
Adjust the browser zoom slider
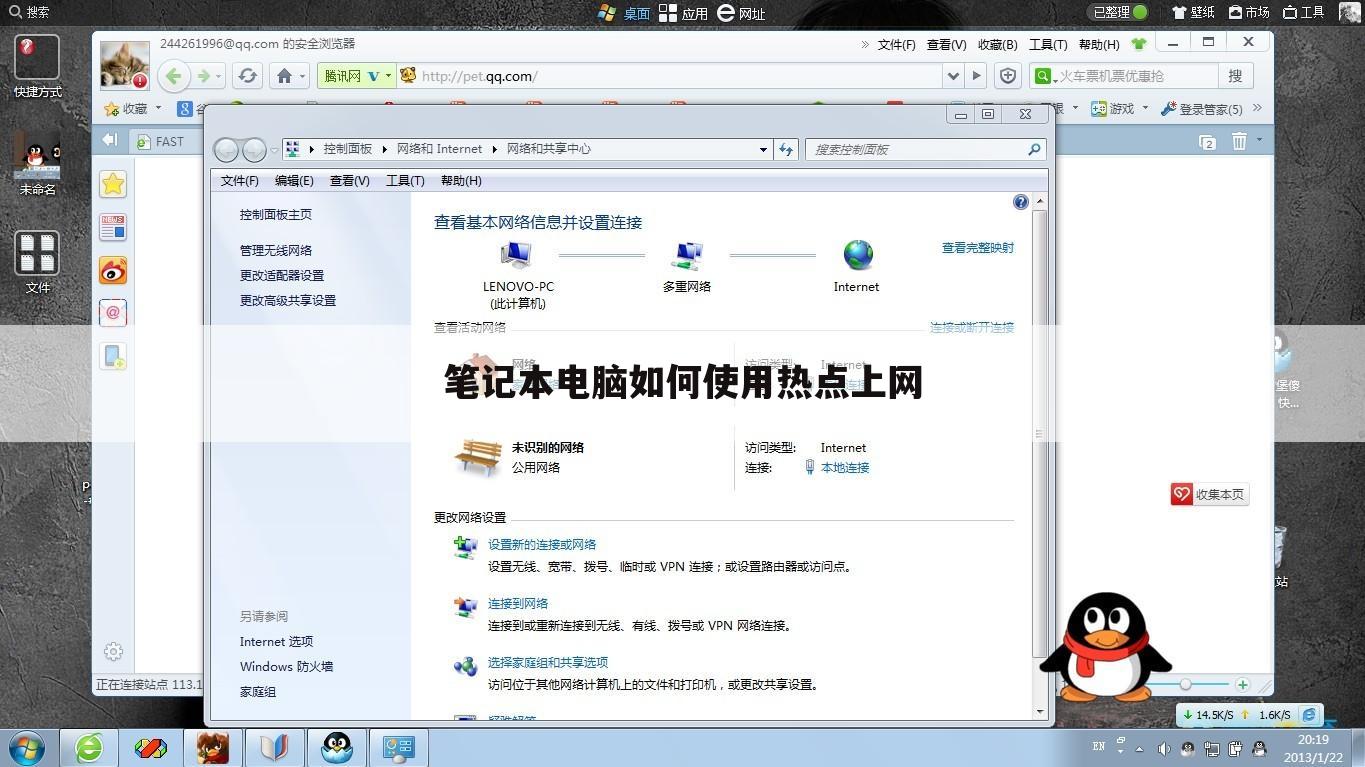pyautogui.click(x=1185, y=685)
